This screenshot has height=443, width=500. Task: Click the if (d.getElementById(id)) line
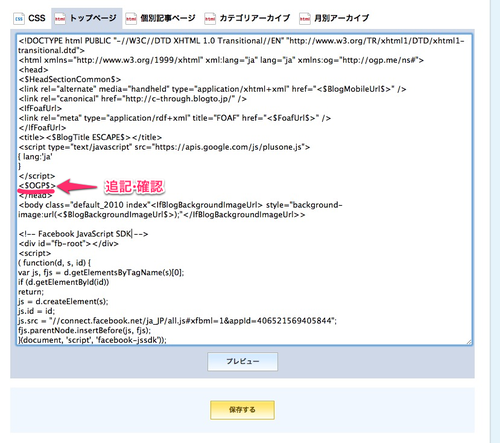pos(64,282)
